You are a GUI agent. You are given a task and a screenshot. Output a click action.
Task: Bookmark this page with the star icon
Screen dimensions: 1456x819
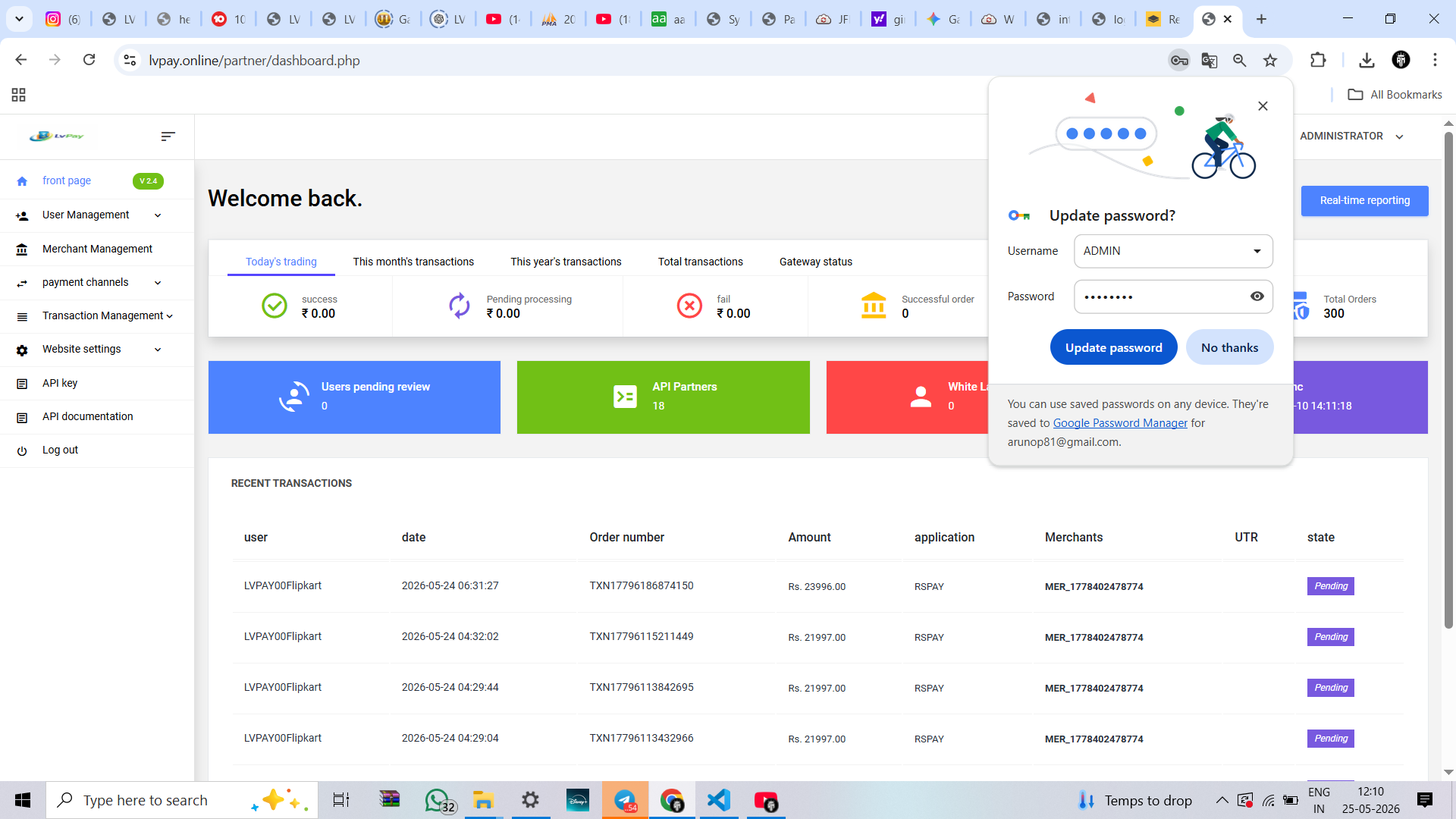click(x=1270, y=61)
